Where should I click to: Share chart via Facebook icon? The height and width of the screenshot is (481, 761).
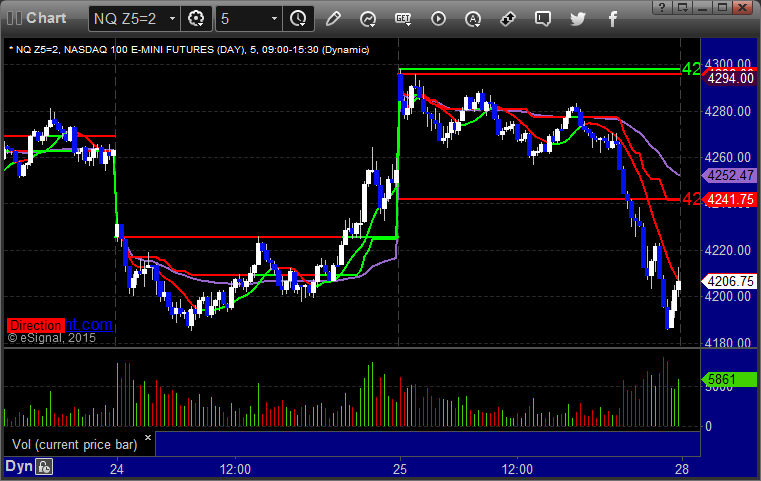coord(612,18)
